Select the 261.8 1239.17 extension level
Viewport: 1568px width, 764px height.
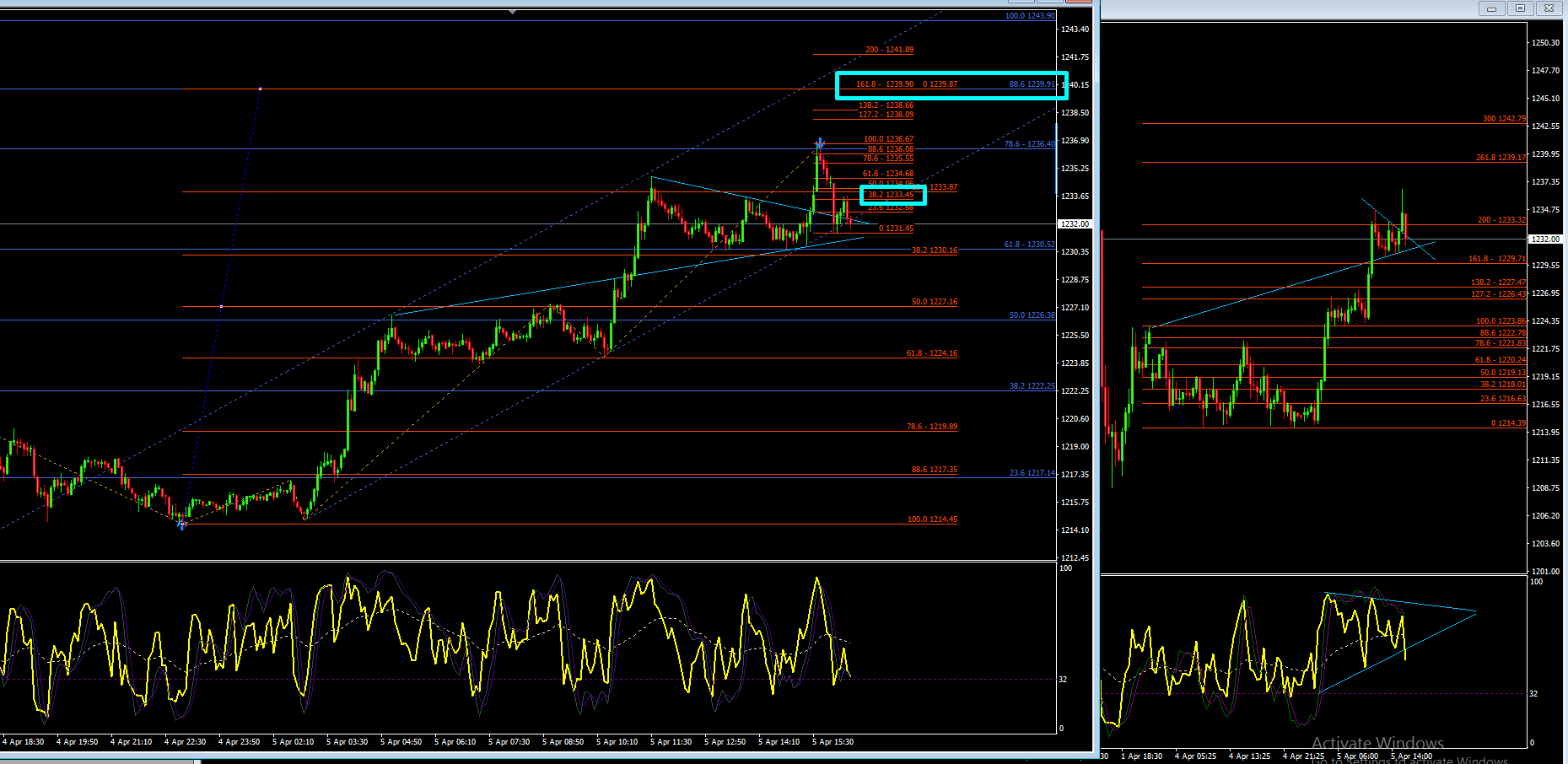pos(1501,158)
